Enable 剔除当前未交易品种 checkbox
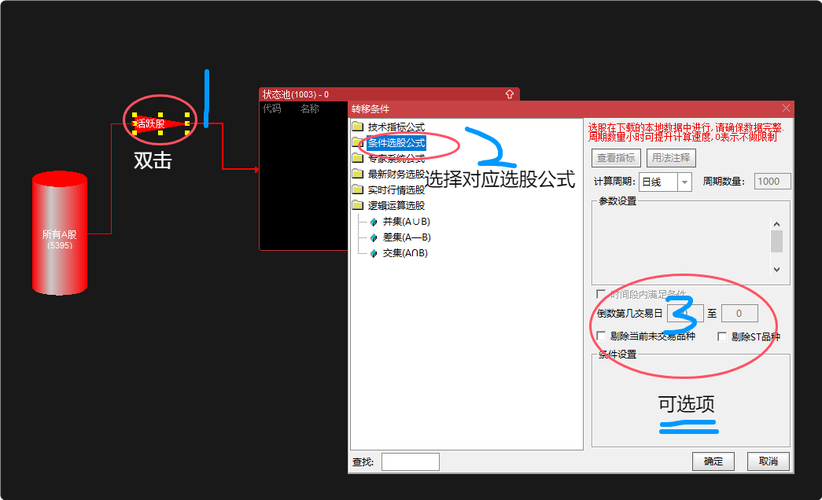Screen dimensions: 822x500 pyautogui.click(x=601, y=335)
